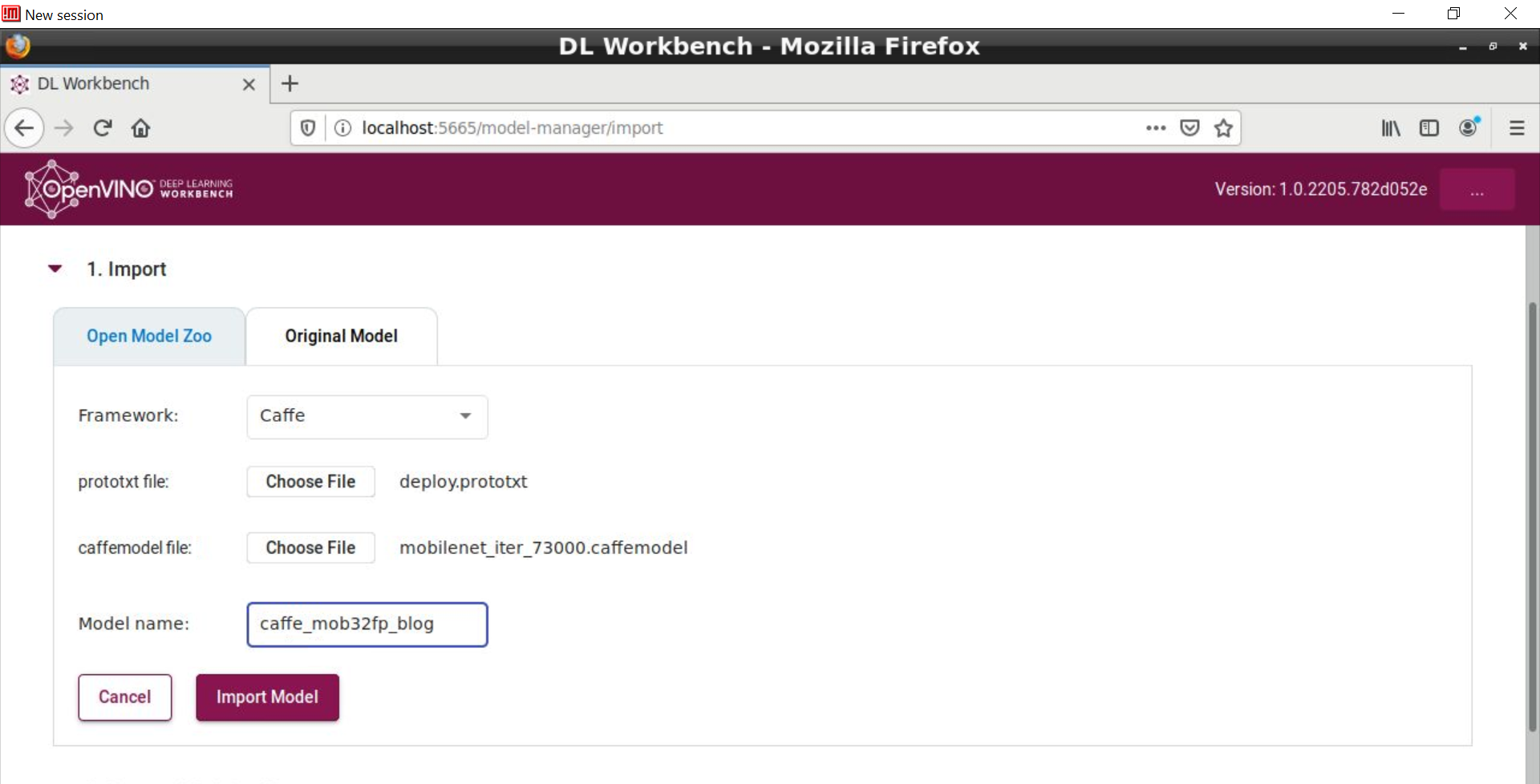Open the Firefox account icon
1540x784 pixels.
[1469, 127]
